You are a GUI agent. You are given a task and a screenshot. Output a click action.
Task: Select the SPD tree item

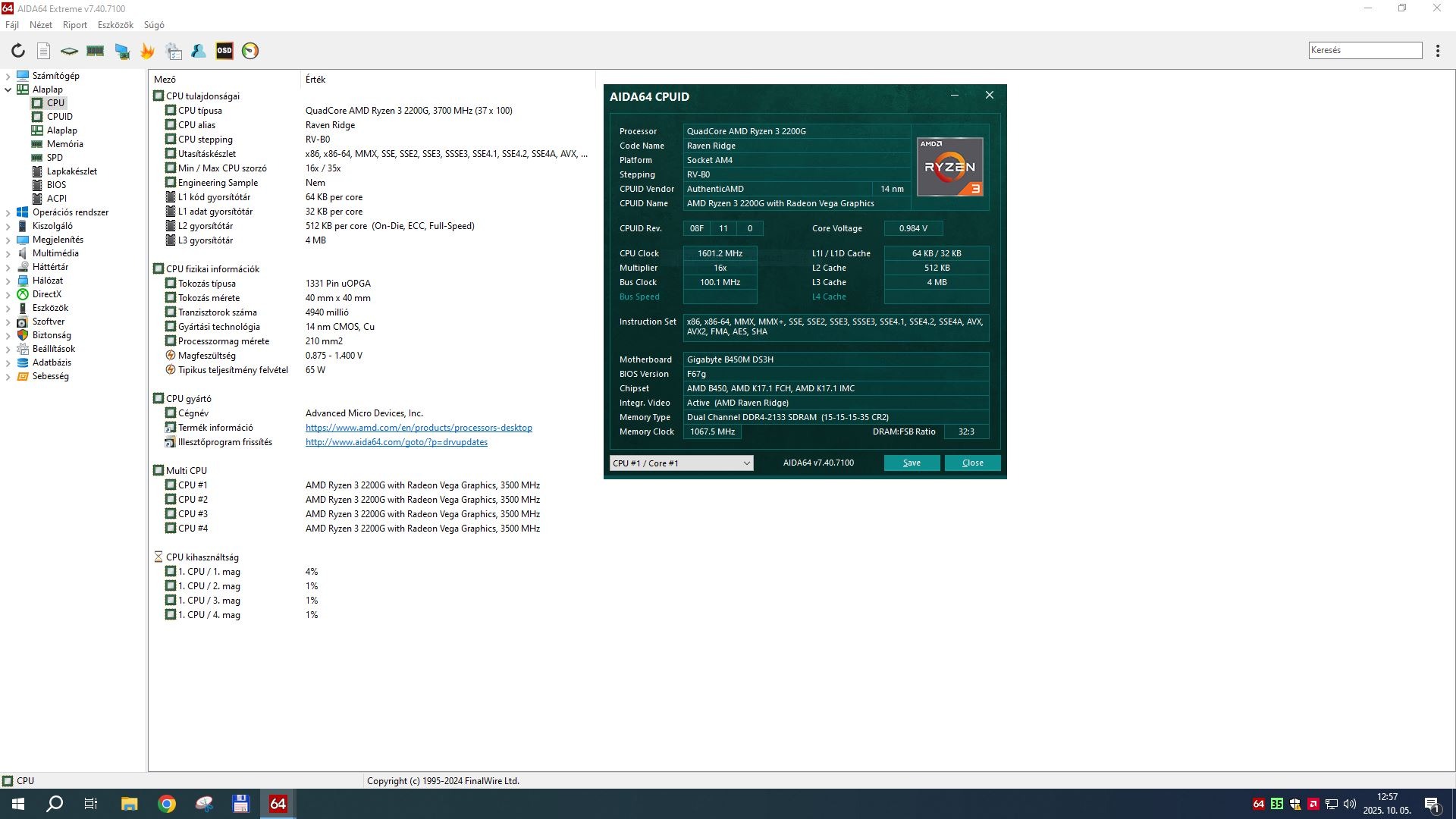click(55, 158)
